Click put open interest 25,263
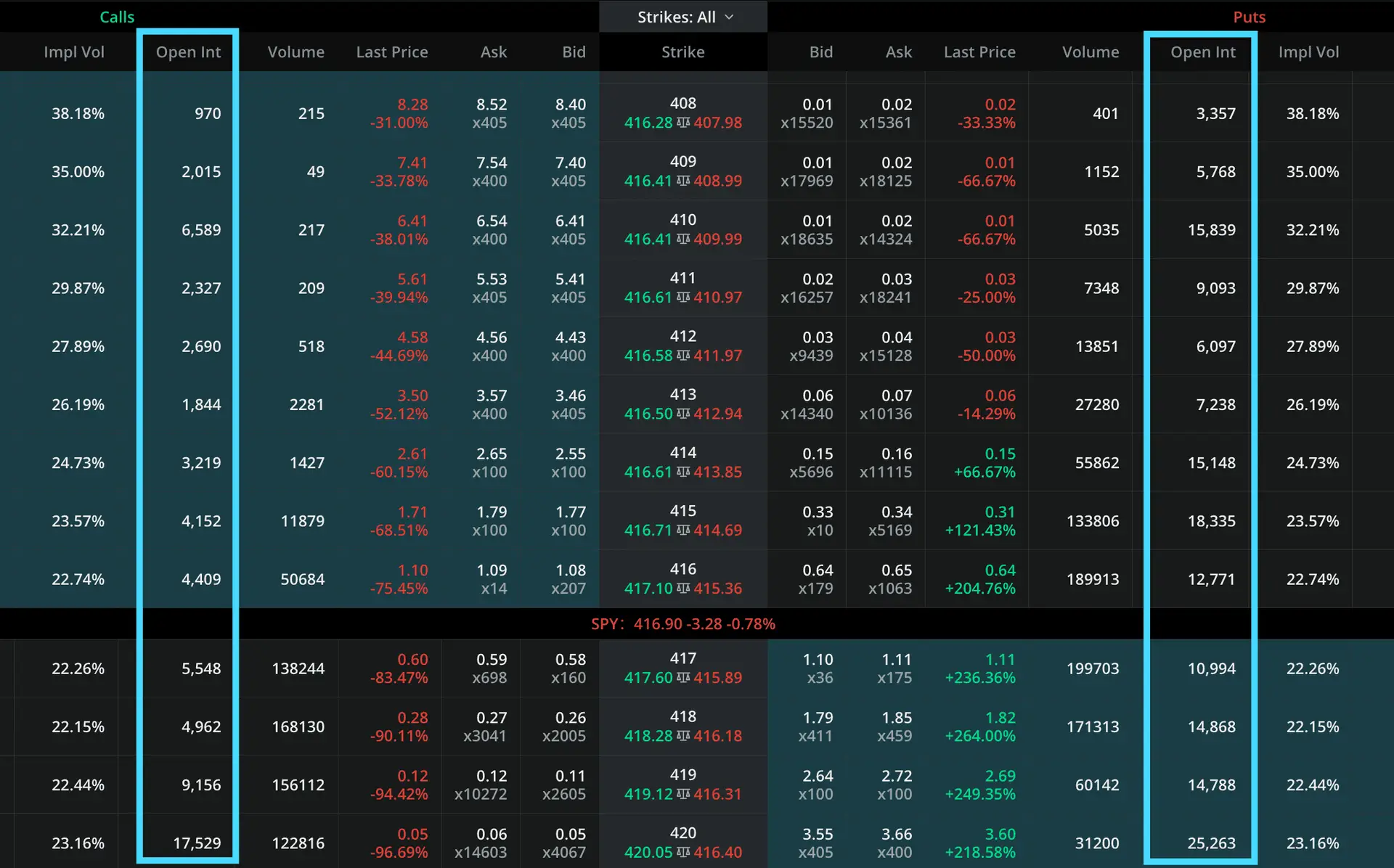This screenshot has height=868, width=1394. pyautogui.click(x=1211, y=843)
